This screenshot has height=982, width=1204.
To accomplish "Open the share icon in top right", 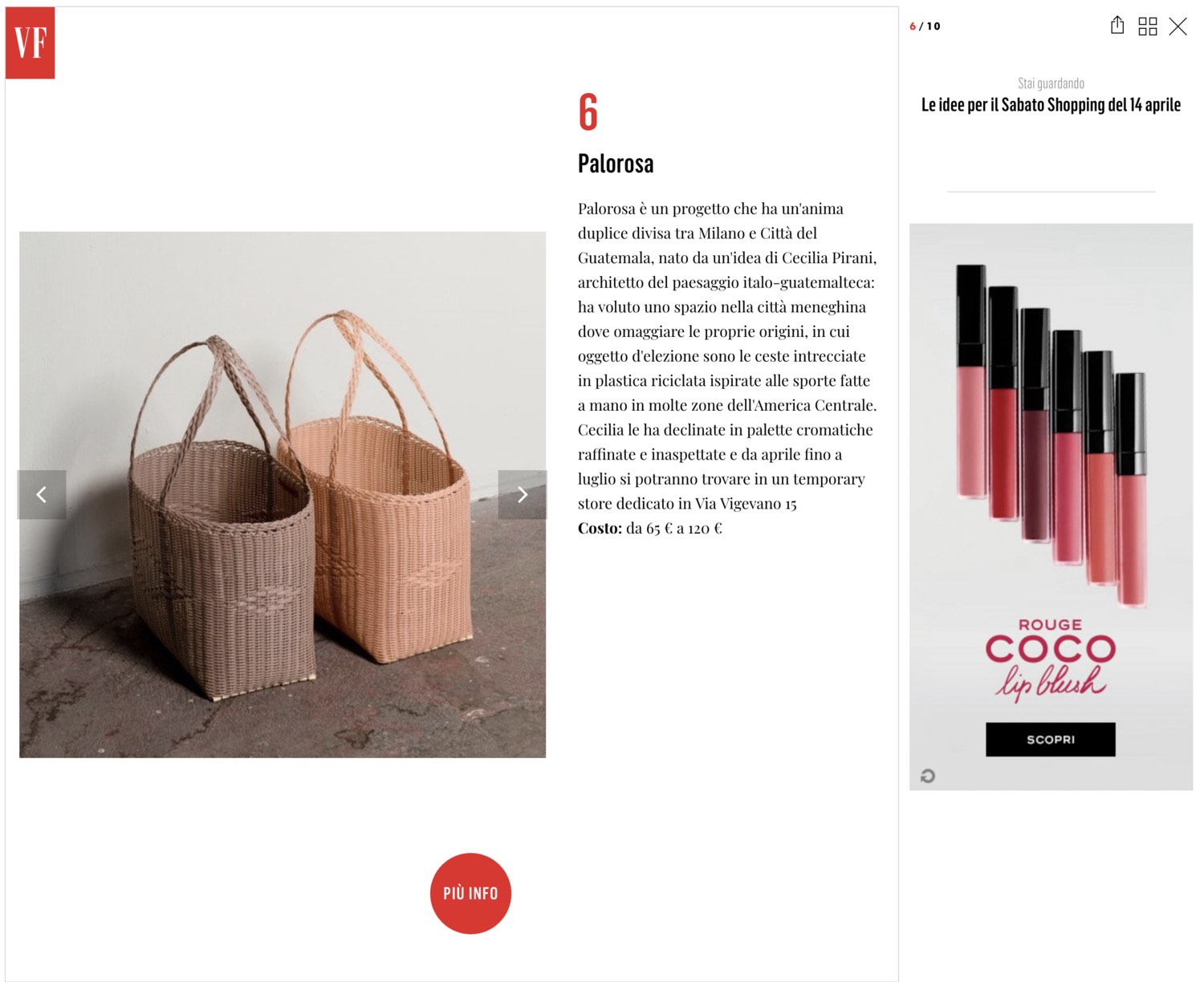I will (1117, 26).
